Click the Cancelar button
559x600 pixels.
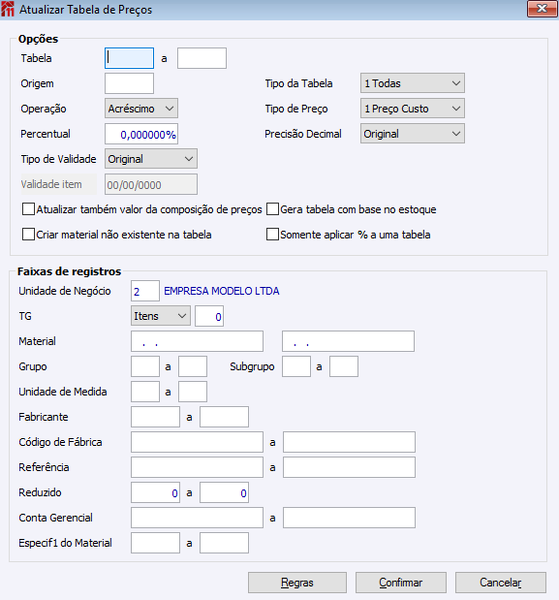[x=500, y=582]
